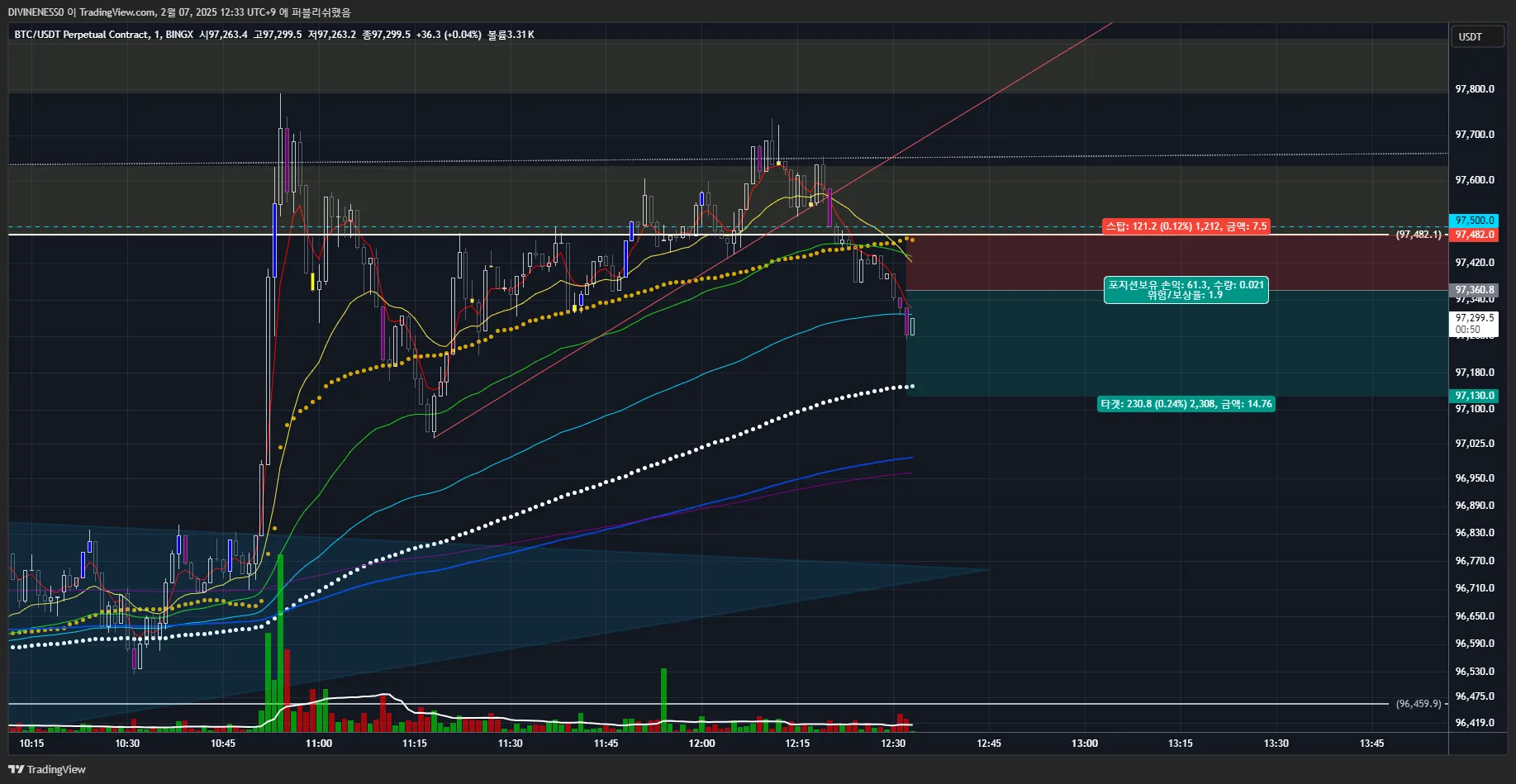Click the current price tag with 00:50 countdown

(1474, 324)
